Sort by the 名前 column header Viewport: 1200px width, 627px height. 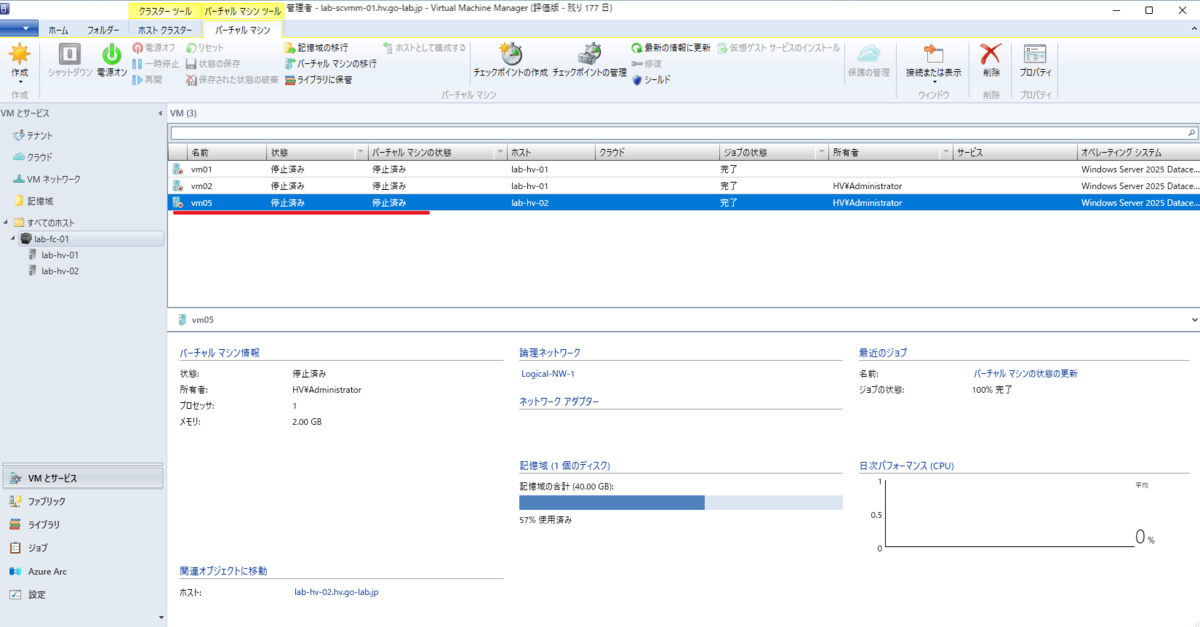tap(227, 153)
